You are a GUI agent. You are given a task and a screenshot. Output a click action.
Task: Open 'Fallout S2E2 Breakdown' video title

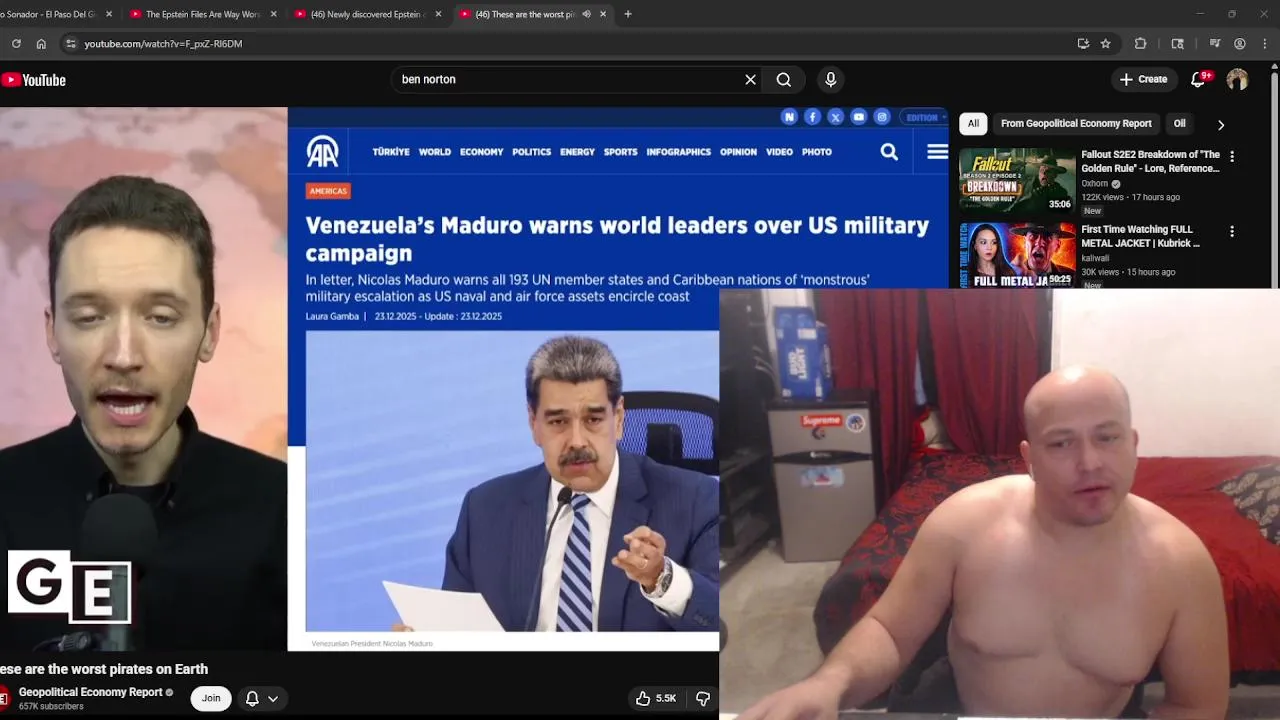point(1150,161)
